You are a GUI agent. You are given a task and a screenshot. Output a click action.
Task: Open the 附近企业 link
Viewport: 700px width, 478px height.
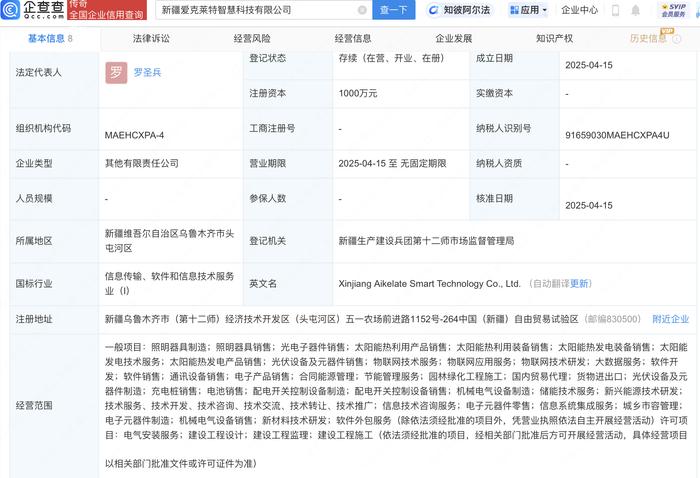point(671,319)
